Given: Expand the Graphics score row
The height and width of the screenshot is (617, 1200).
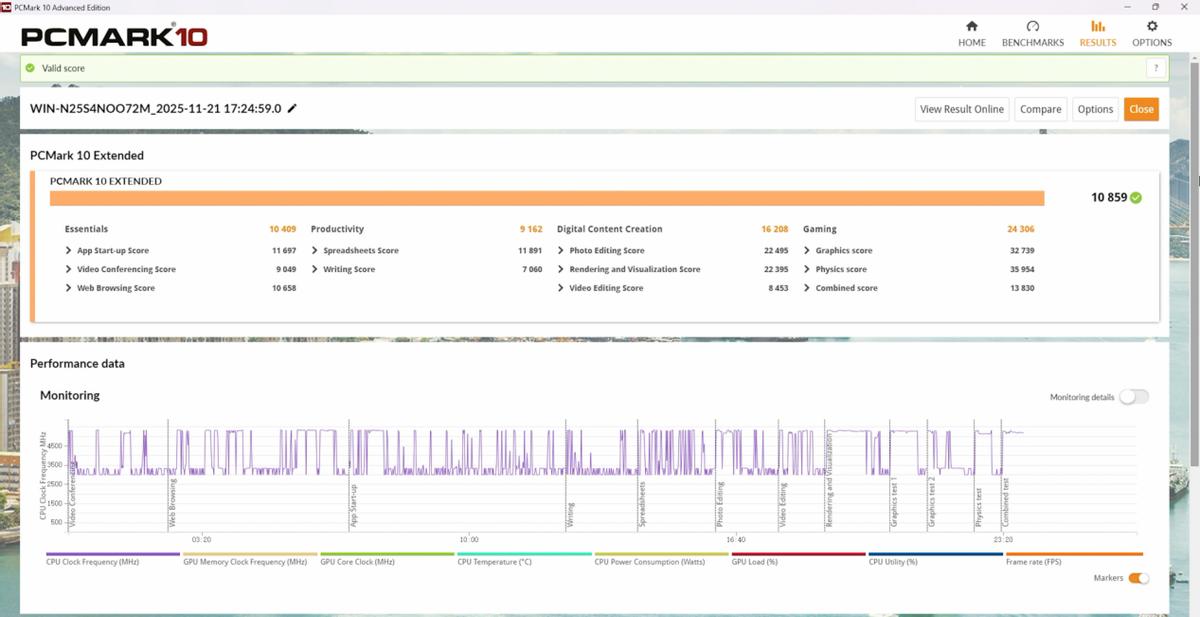Looking at the screenshot, I should click(x=807, y=251).
